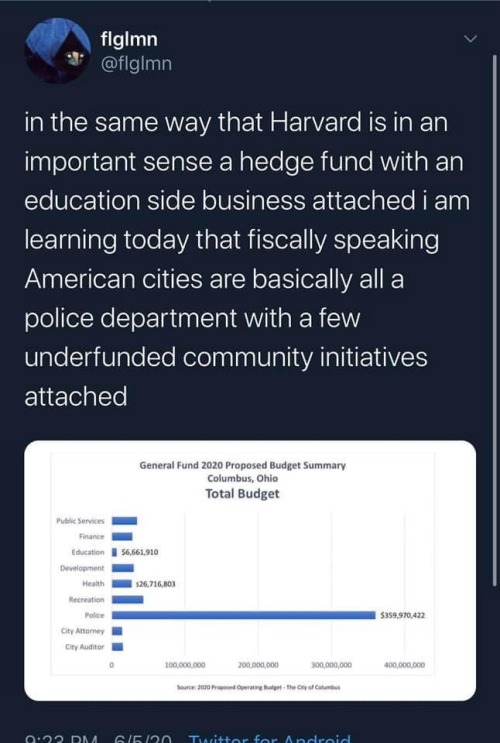
Task: Click the $6,661,910 education value label
Action: click(x=140, y=552)
